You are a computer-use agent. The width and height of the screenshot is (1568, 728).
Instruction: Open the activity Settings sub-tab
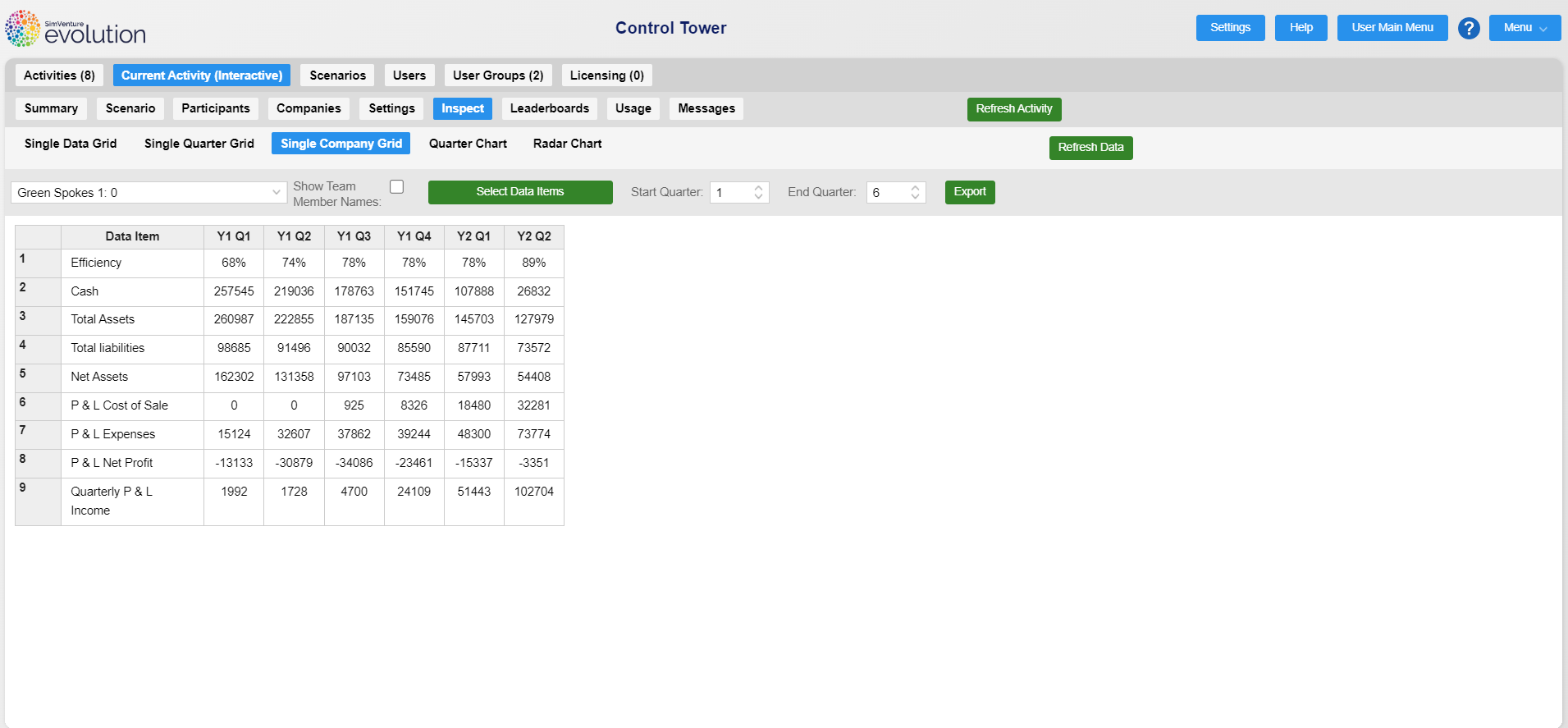click(x=391, y=108)
